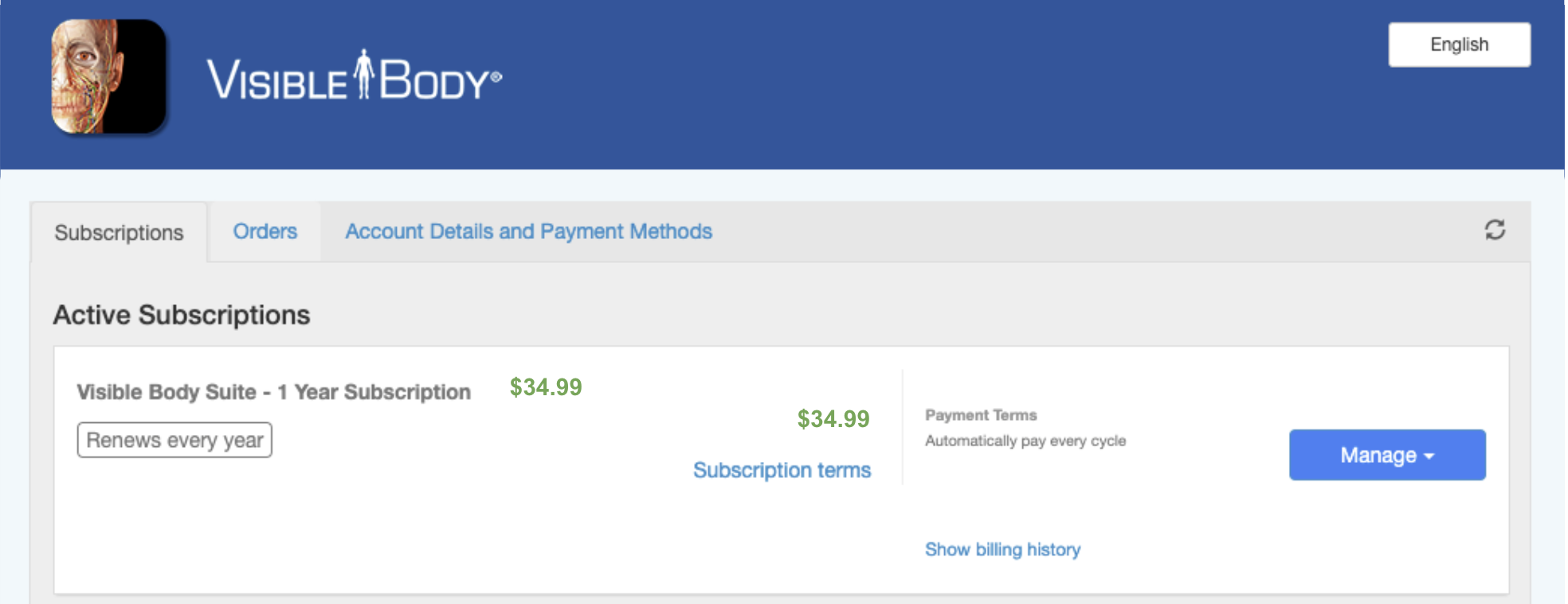The height and width of the screenshot is (604, 1568).
Task: Switch to the Orders tab
Action: pos(265,232)
